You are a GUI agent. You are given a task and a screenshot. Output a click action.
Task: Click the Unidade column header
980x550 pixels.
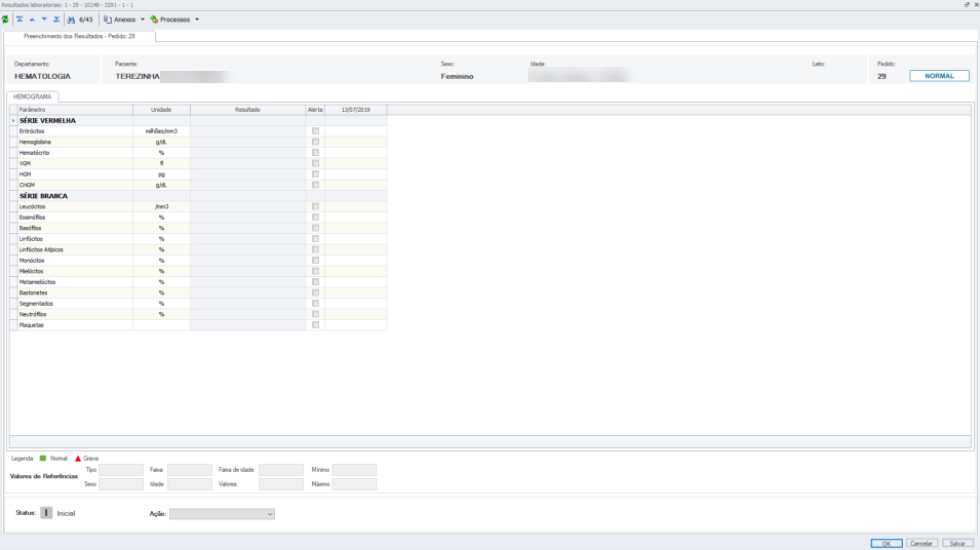point(161,109)
